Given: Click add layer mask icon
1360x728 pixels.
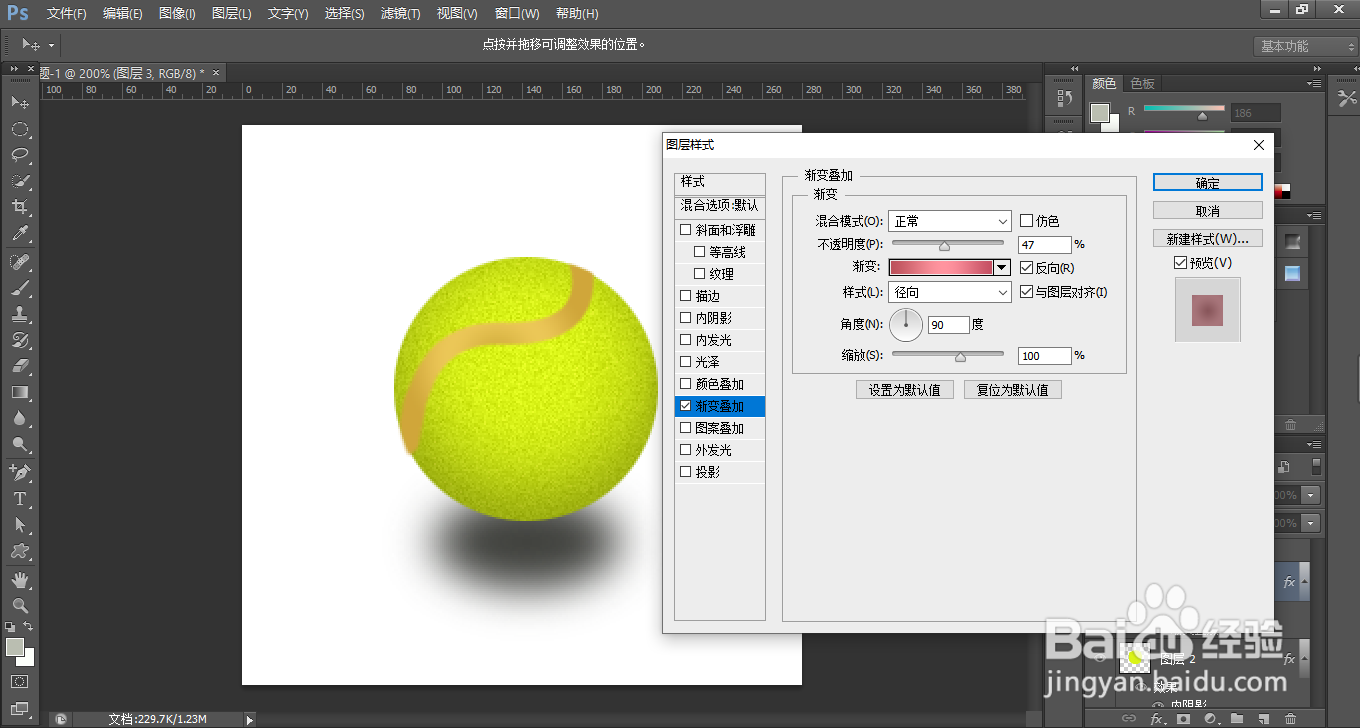Looking at the screenshot, I should [x=1184, y=718].
